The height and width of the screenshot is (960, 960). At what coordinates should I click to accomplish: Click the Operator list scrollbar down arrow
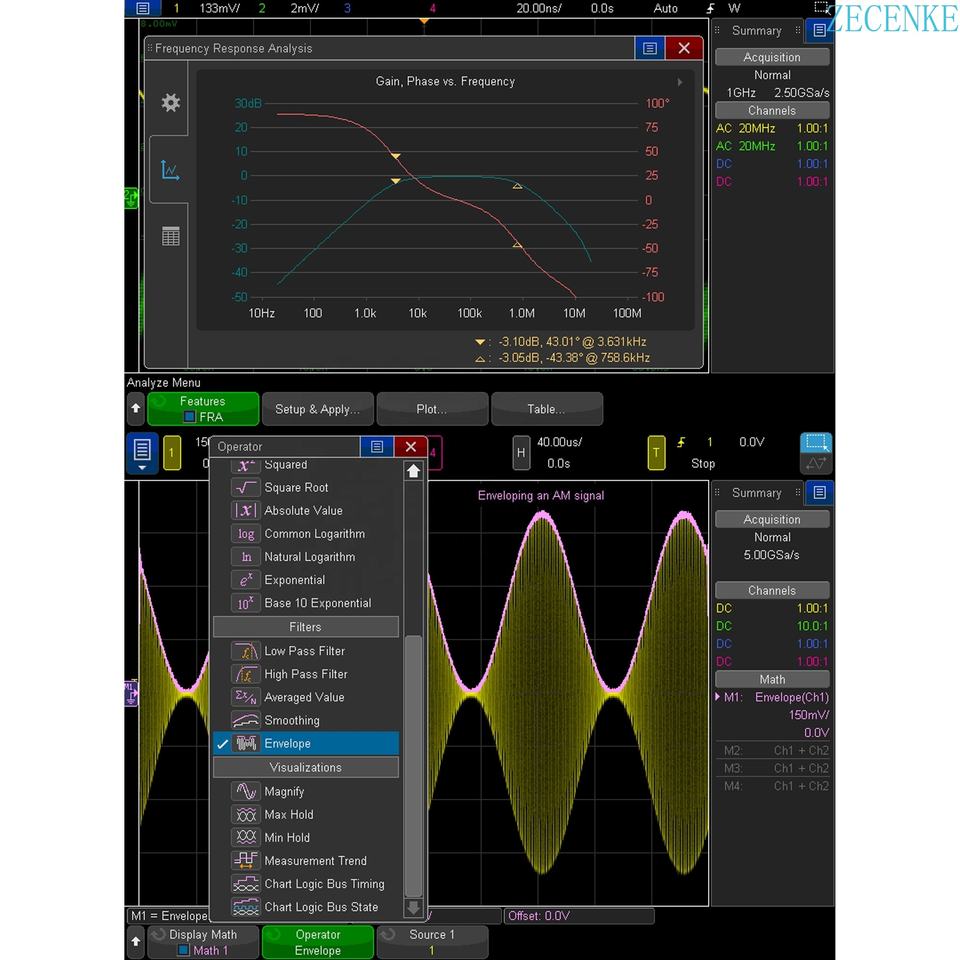pos(413,907)
